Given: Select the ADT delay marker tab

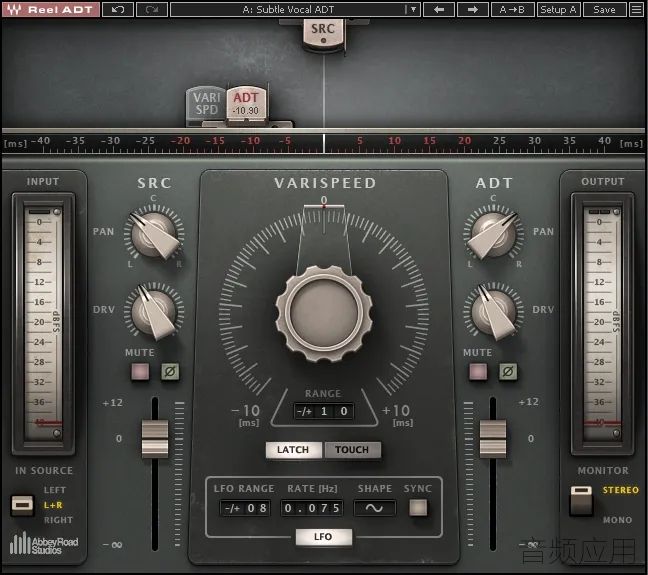Looking at the screenshot, I should [x=246, y=103].
